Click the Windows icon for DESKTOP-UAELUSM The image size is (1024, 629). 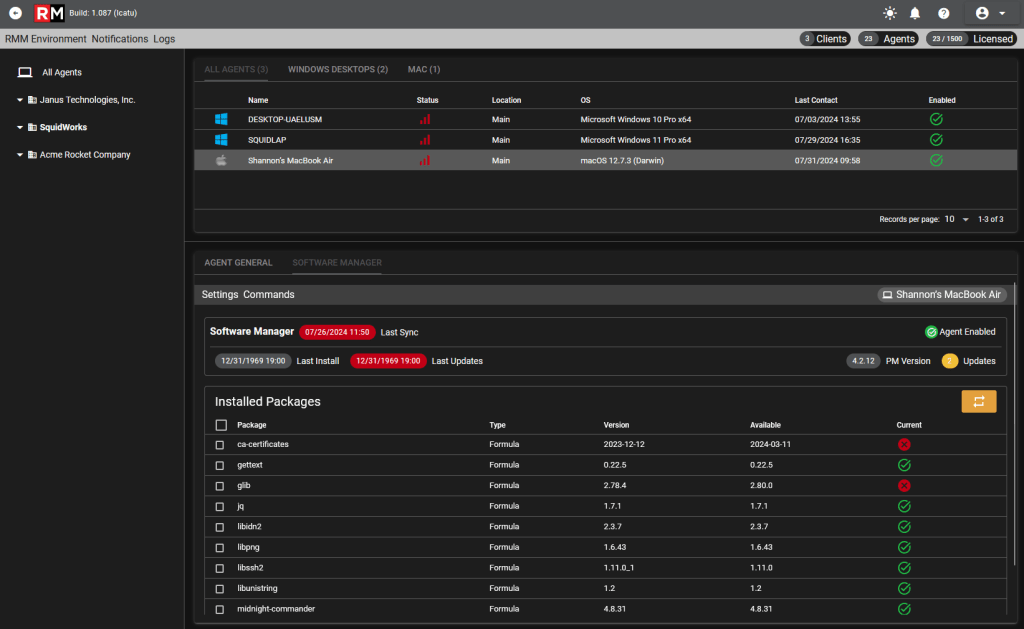click(221, 120)
